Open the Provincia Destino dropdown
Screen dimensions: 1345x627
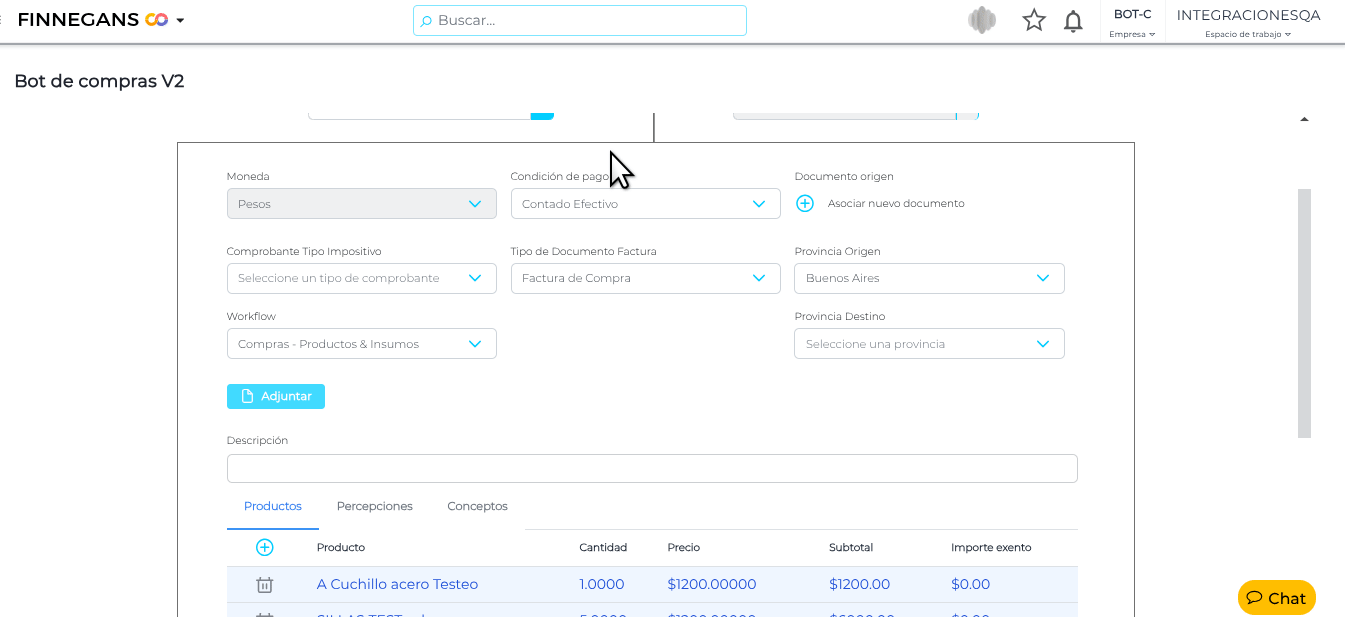click(x=929, y=344)
